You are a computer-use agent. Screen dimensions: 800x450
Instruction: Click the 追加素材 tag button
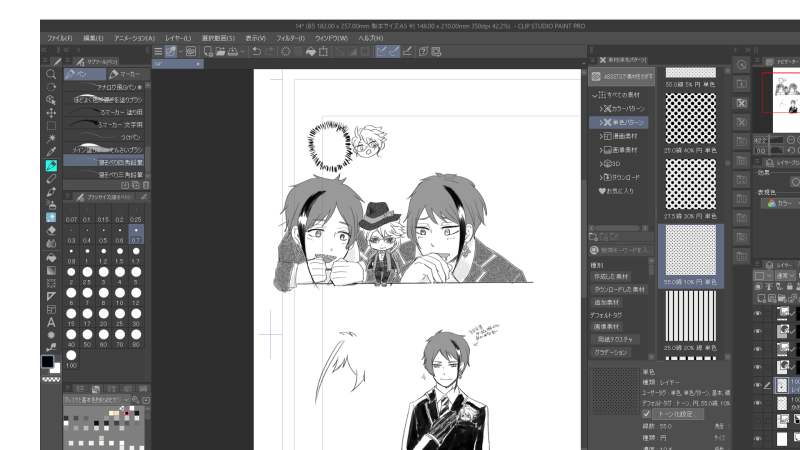click(x=607, y=303)
